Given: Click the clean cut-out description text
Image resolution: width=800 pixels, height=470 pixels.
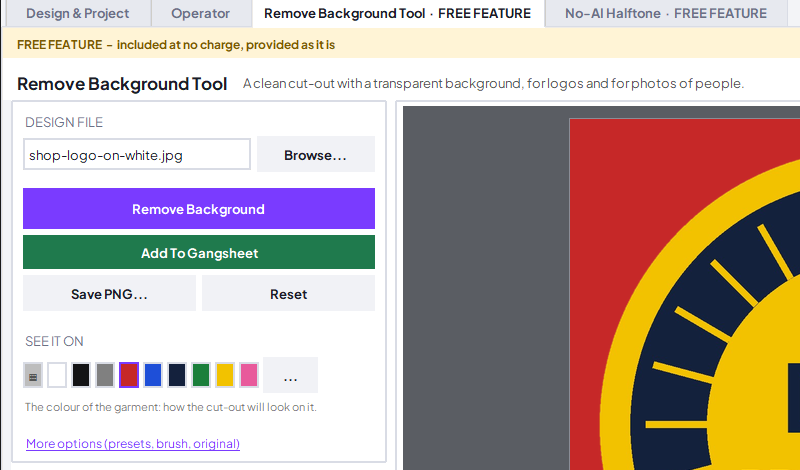Looking at the screenshot, I should (x=493, y=84).
